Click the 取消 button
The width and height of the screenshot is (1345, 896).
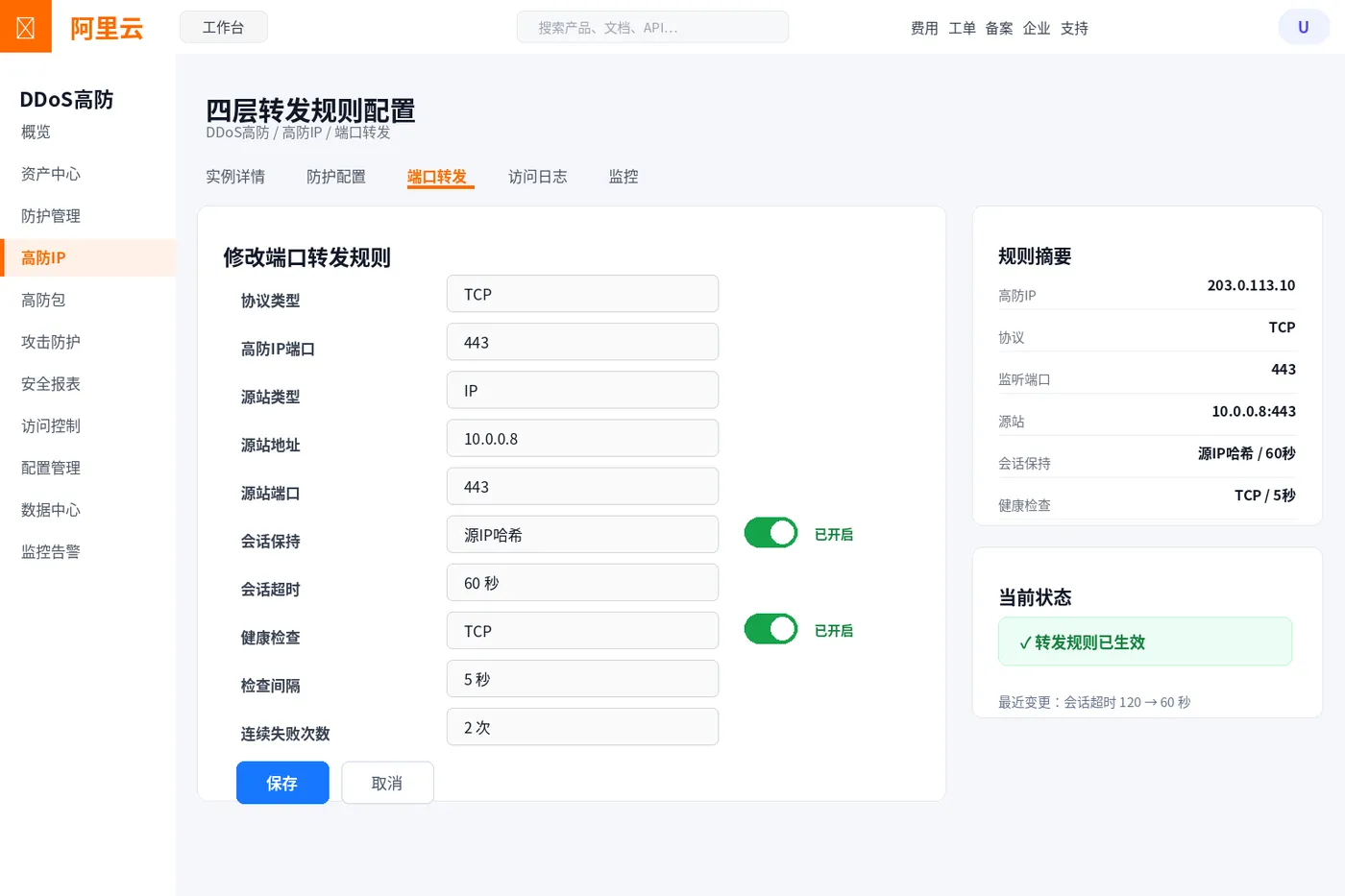[x=387, y=783]
